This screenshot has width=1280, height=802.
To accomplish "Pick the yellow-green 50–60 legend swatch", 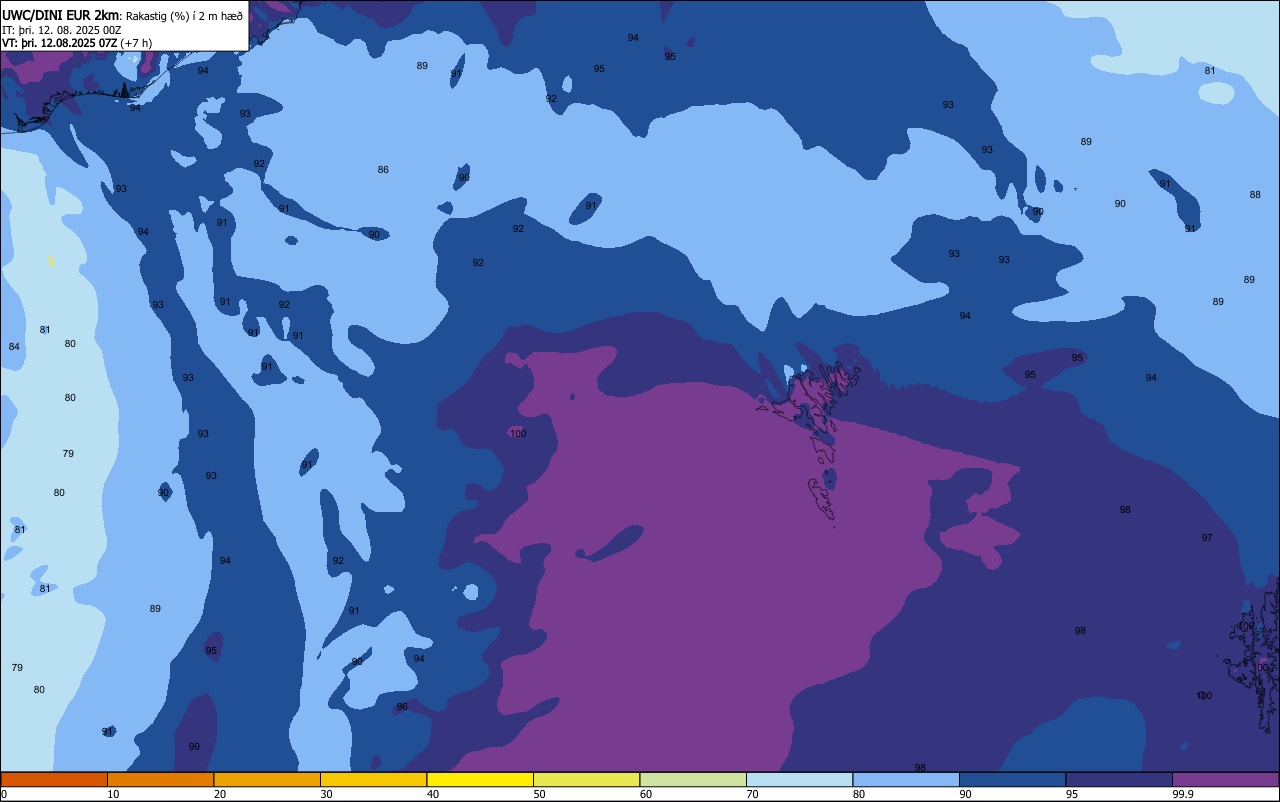I will pos(586,779).
